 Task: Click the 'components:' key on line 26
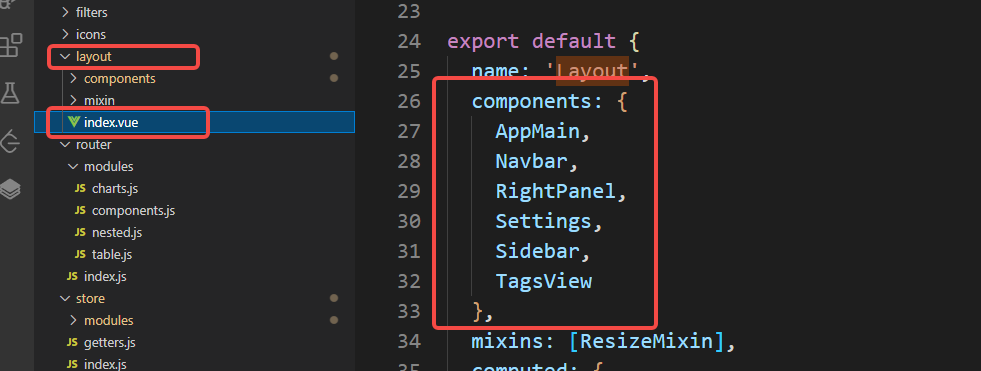pos(537,102)
